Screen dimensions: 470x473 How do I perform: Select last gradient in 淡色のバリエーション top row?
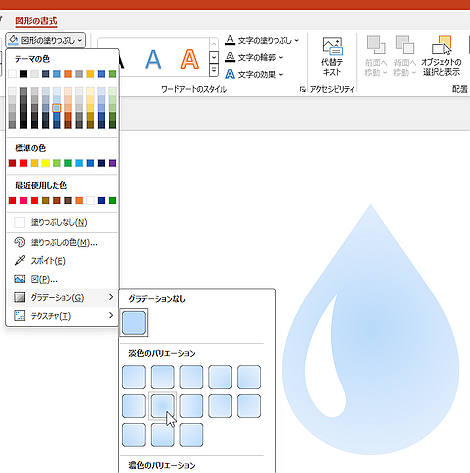point(249,377)
